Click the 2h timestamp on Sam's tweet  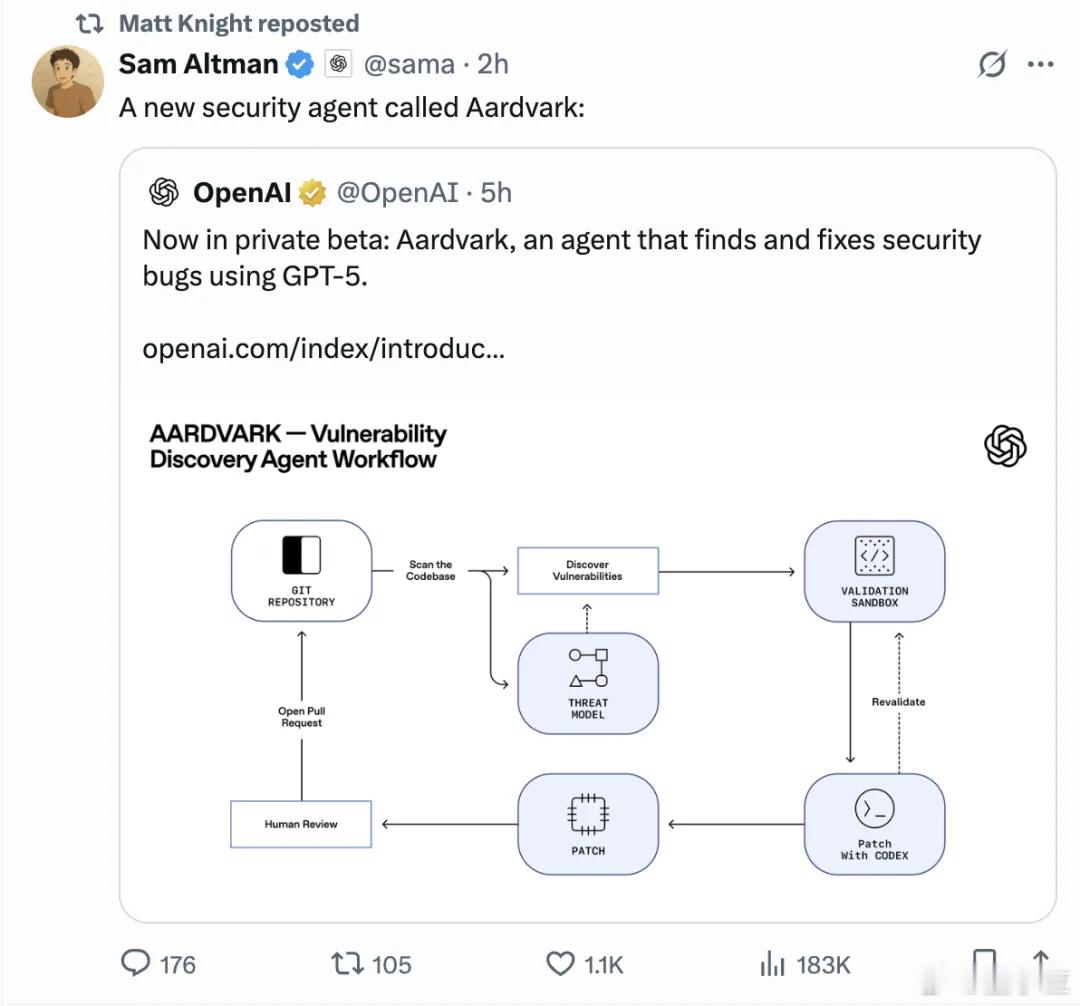[494, 64]
